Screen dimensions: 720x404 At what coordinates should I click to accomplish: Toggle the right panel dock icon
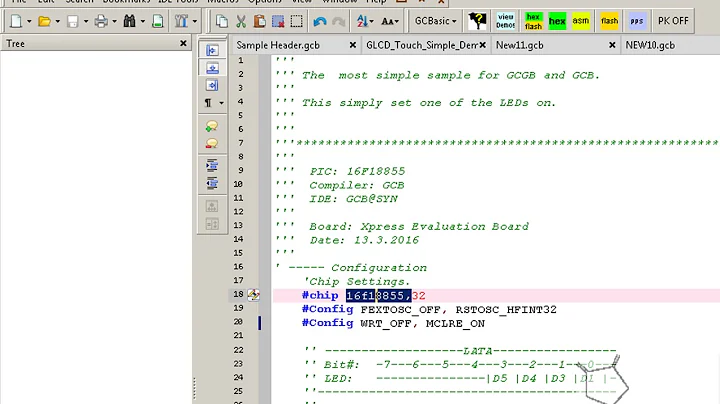pyautogui.click(x=212, y=85)
